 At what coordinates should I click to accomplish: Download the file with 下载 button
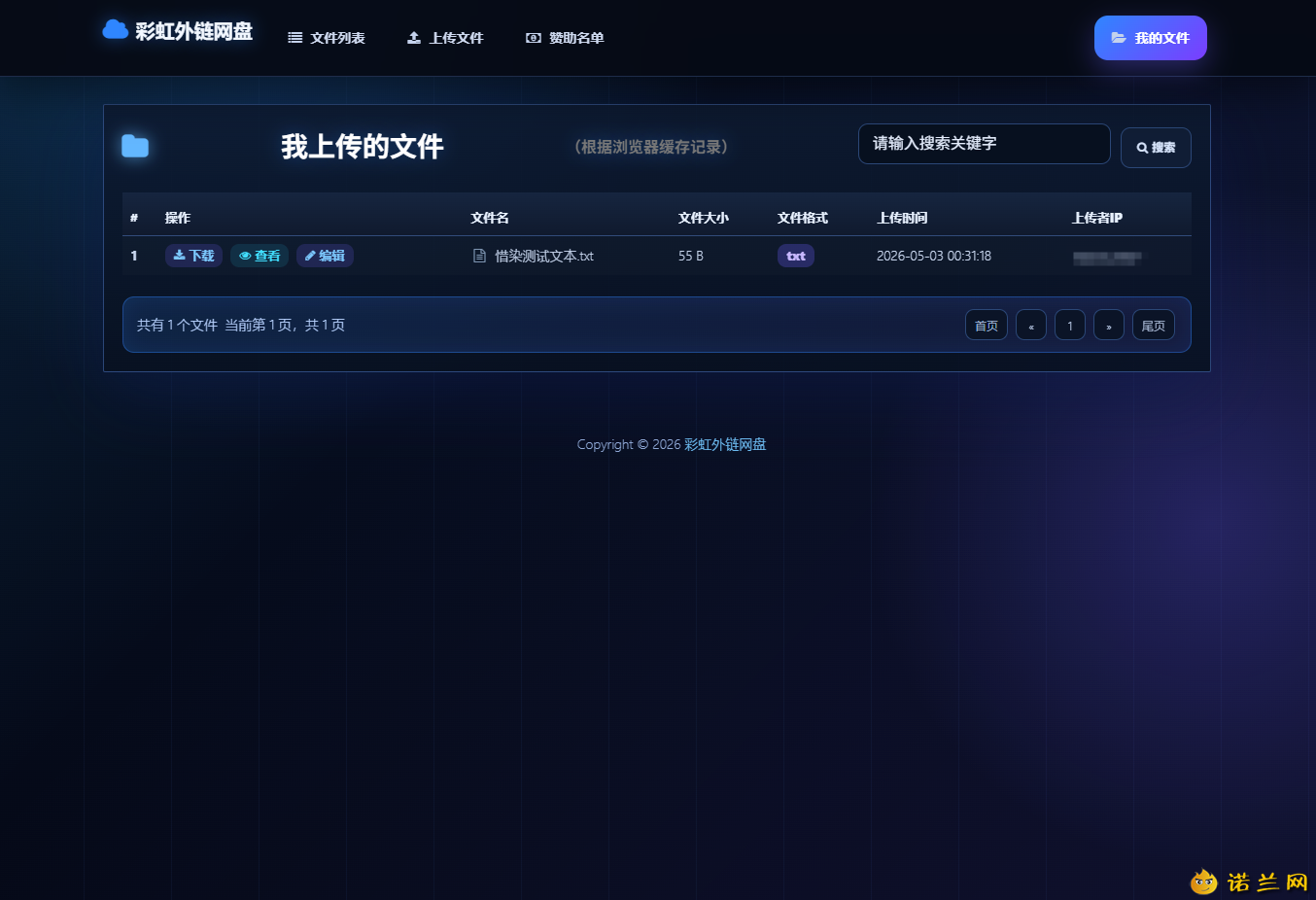click(x=193, y=256)
